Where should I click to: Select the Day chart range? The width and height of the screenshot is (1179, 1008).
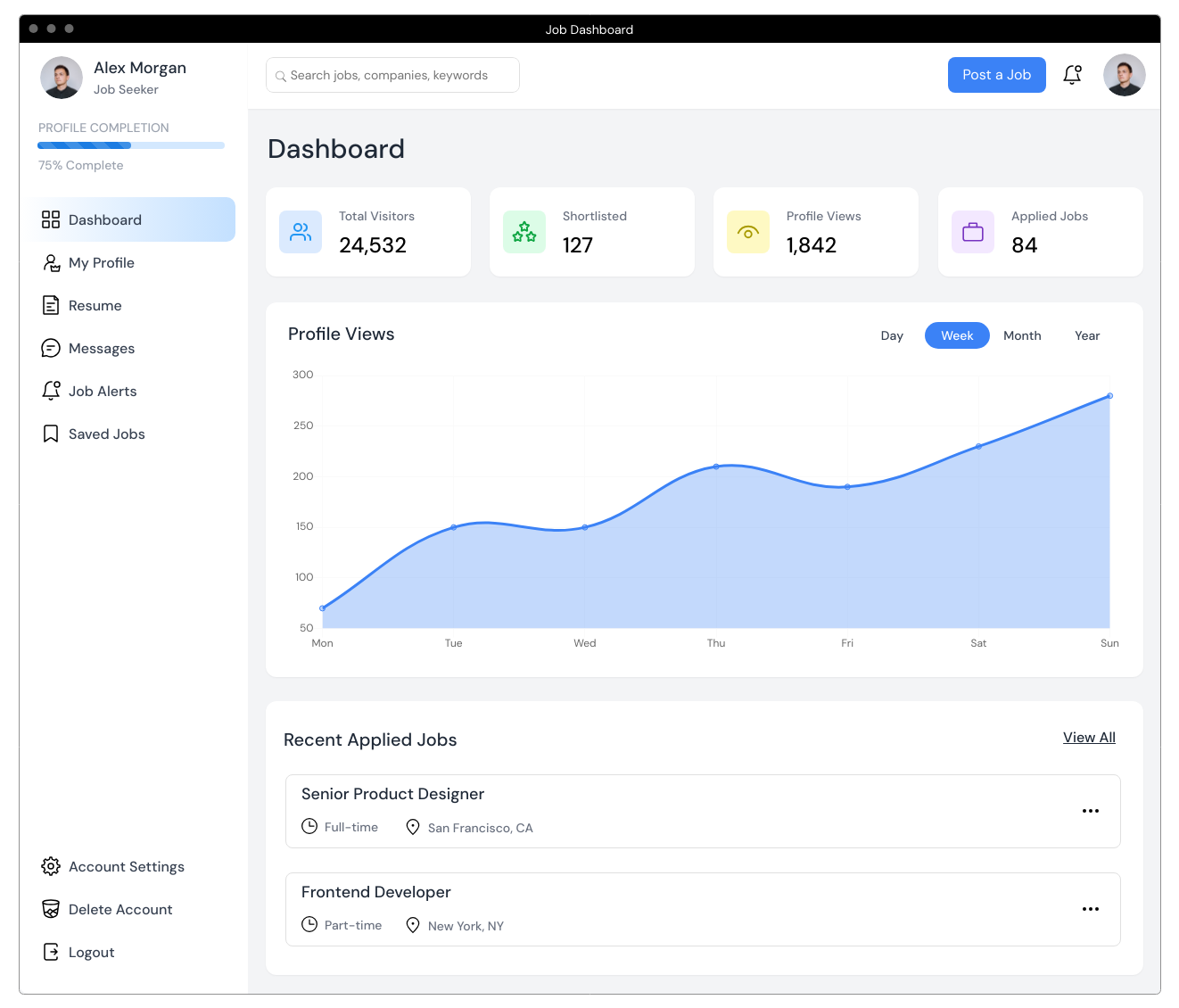[x=892, y=335]
